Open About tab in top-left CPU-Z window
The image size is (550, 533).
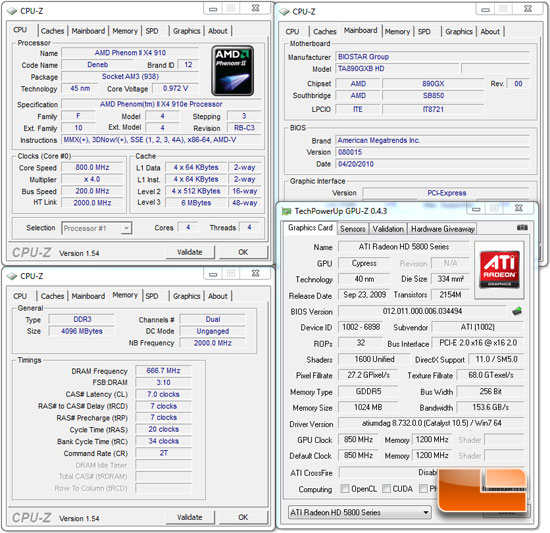point(218,31)
